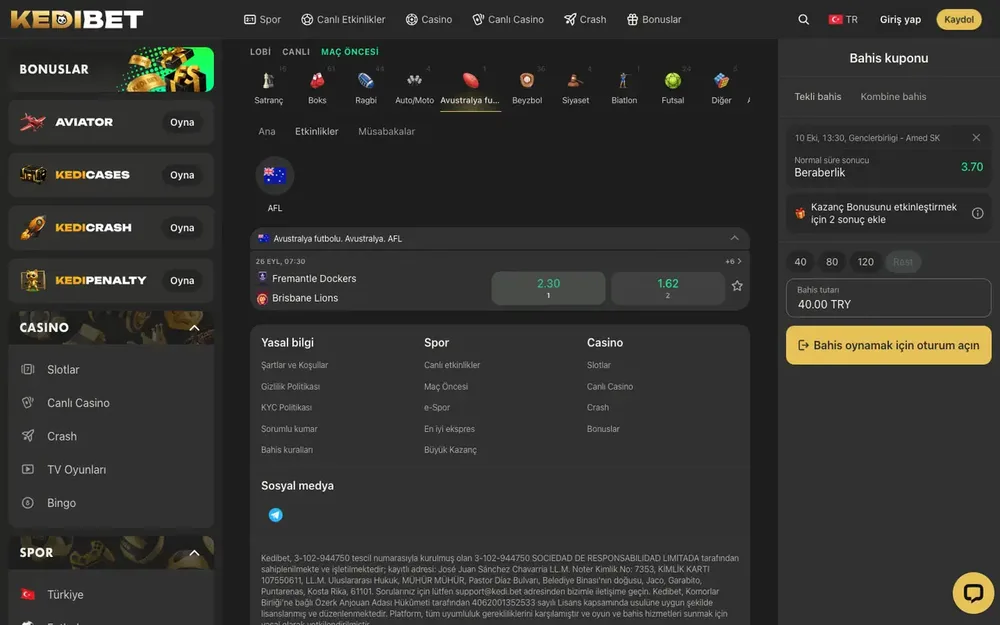The image size is (1000, 625).
Task: Favorite the Fremantle Dockers match star
Action: 737,286
